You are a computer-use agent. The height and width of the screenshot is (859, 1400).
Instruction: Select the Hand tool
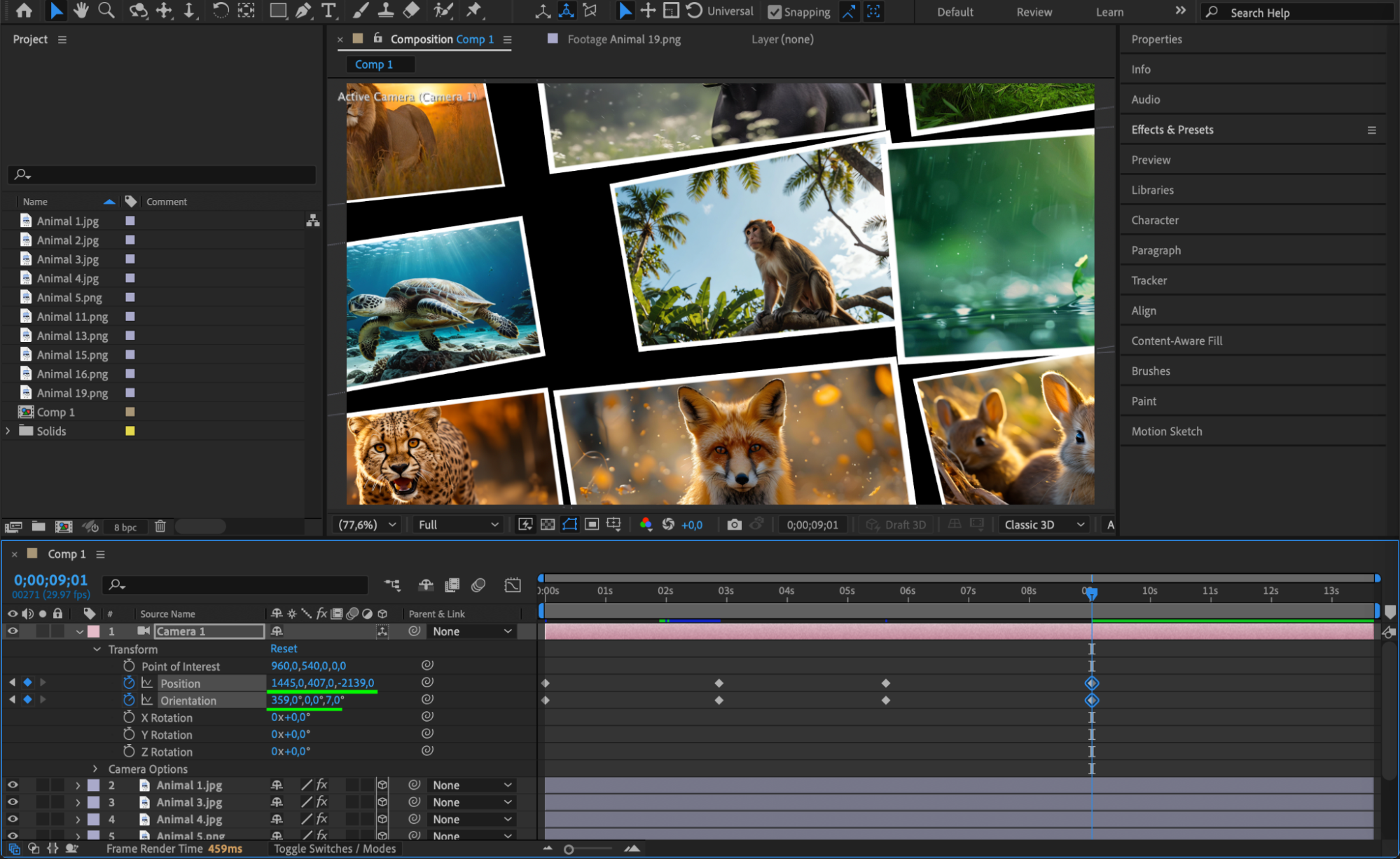click(81, 11)
